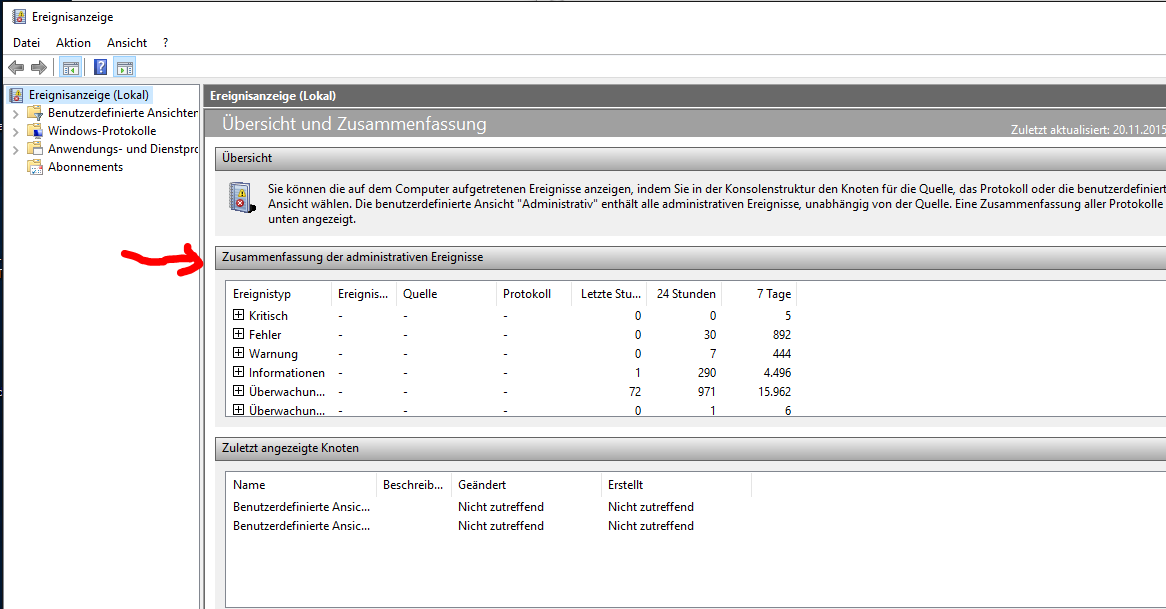Click the Windows-Protokolle folder icon
This screenshot has height=609, width=1166.
[x=35, y=131]
